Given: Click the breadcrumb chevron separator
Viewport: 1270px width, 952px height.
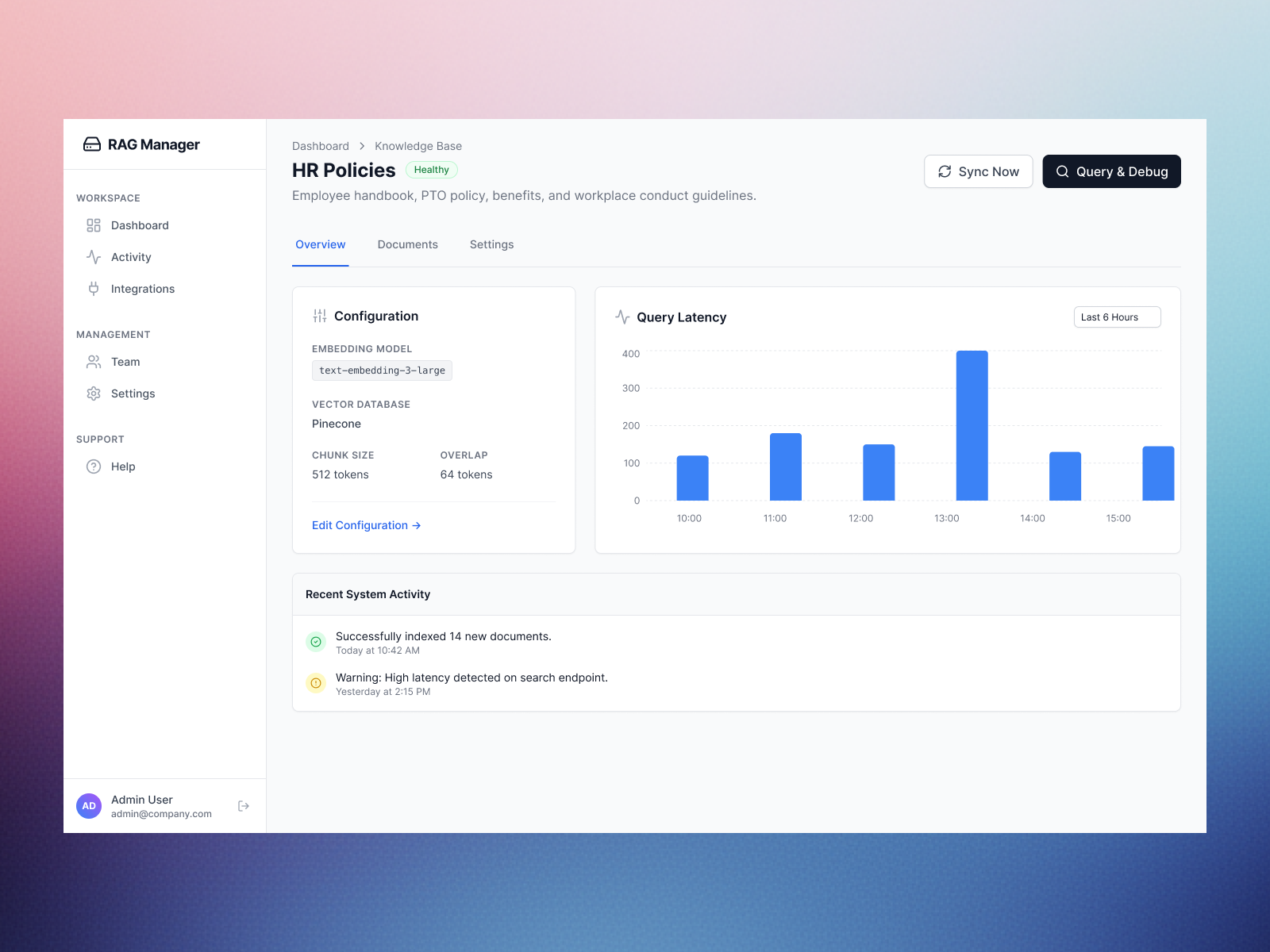Looking at the screenshot, I should 362,146.
